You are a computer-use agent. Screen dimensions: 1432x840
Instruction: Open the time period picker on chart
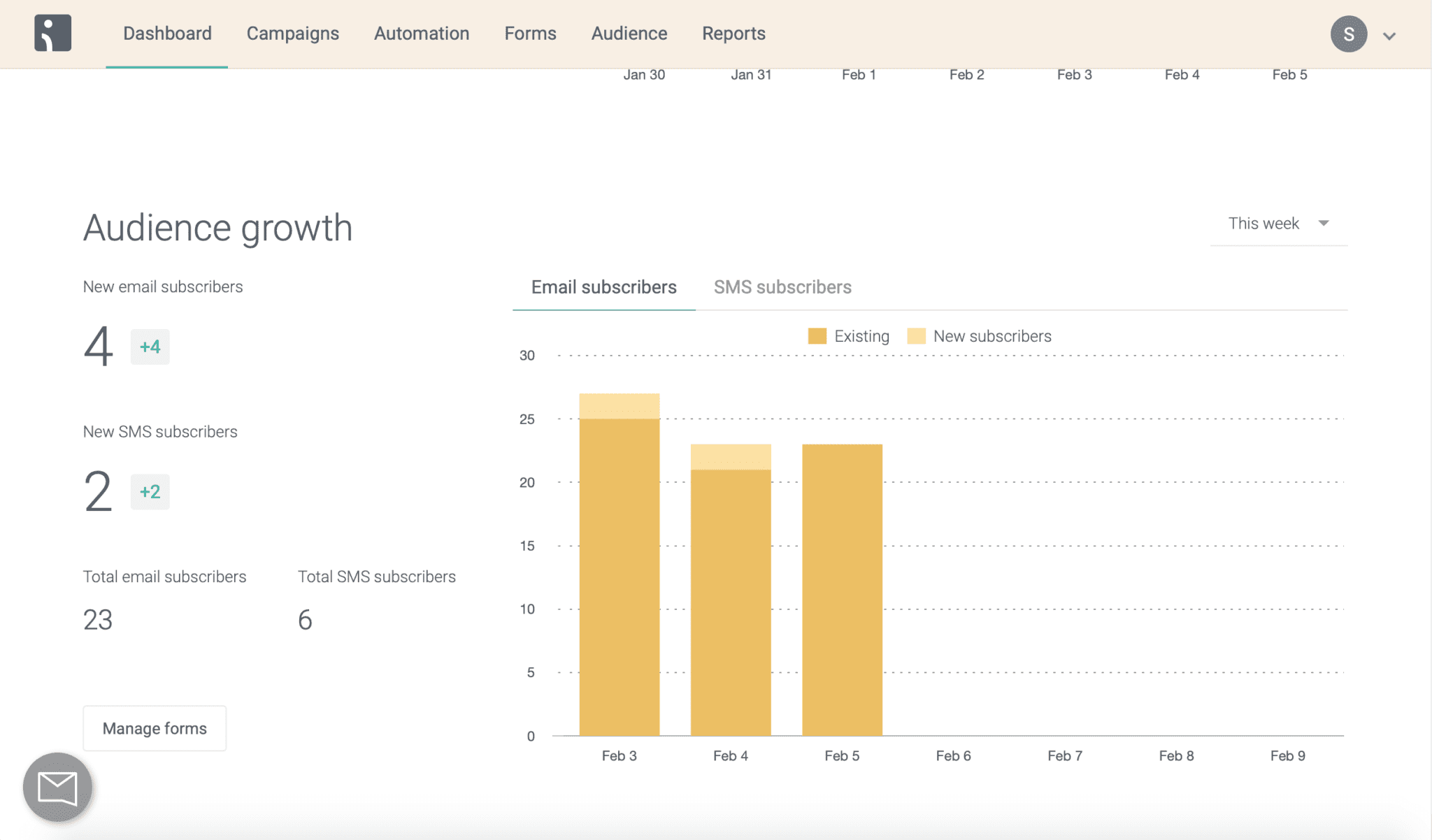(x=1277, y=223)
